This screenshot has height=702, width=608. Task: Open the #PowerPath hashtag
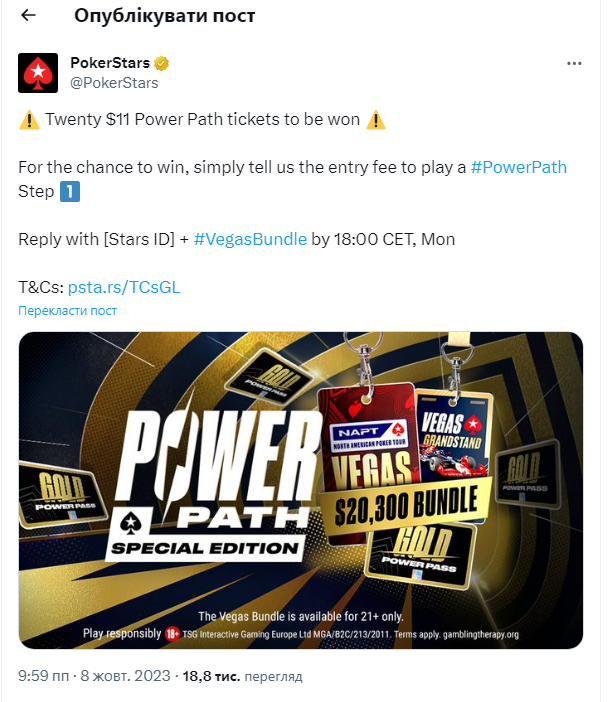[518, 167]
